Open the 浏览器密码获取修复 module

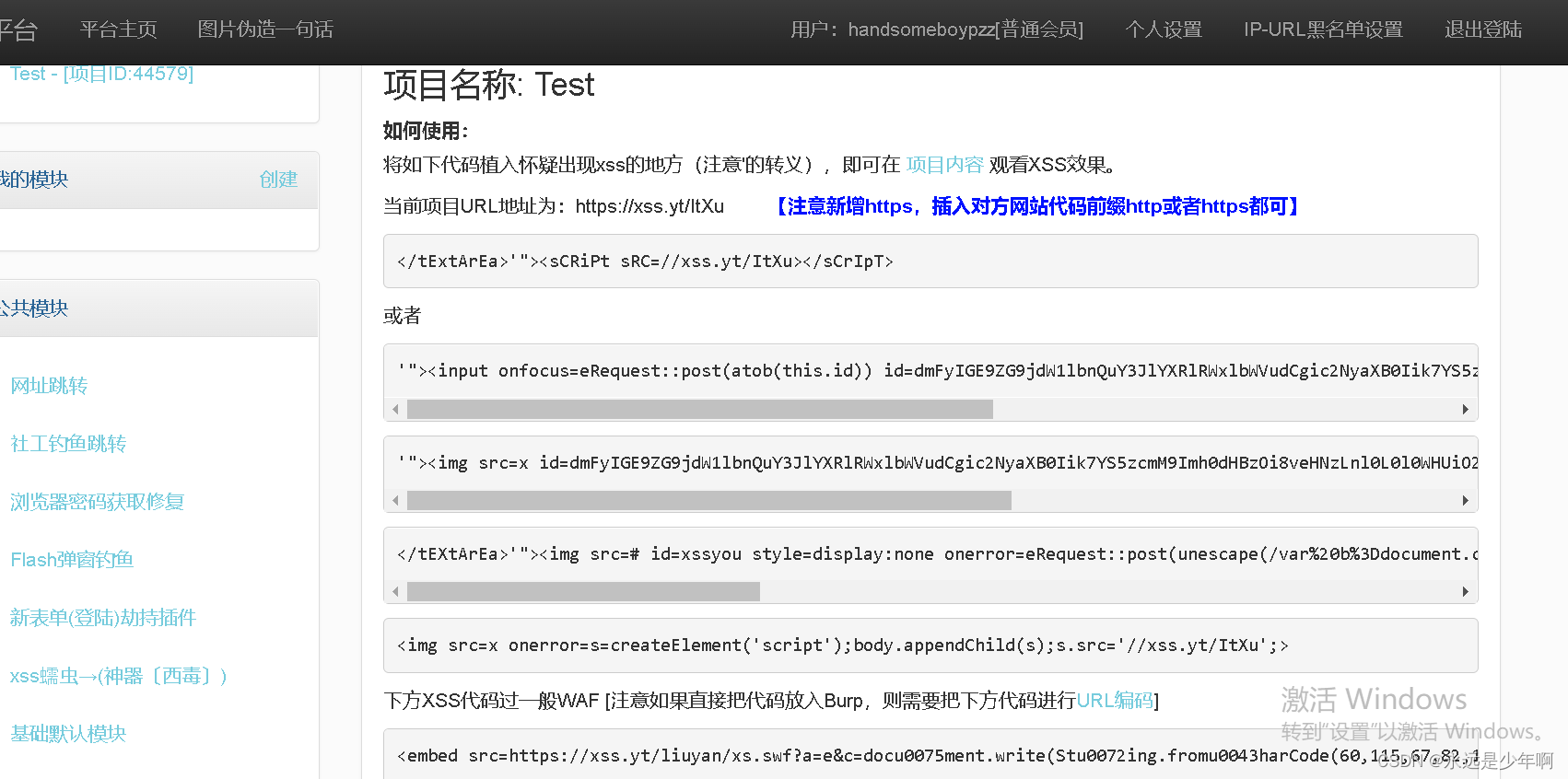pyautogui.click(x=97, y=502)
